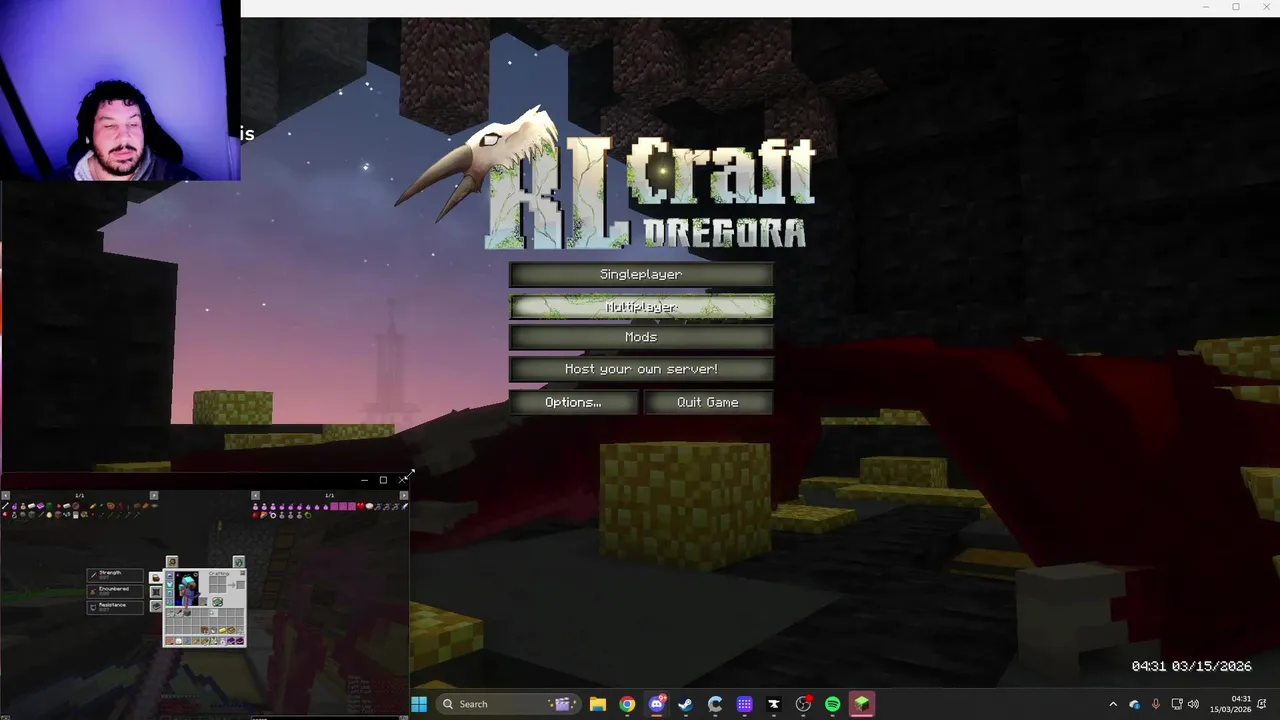Maximize the small preview window

point(383,480)
